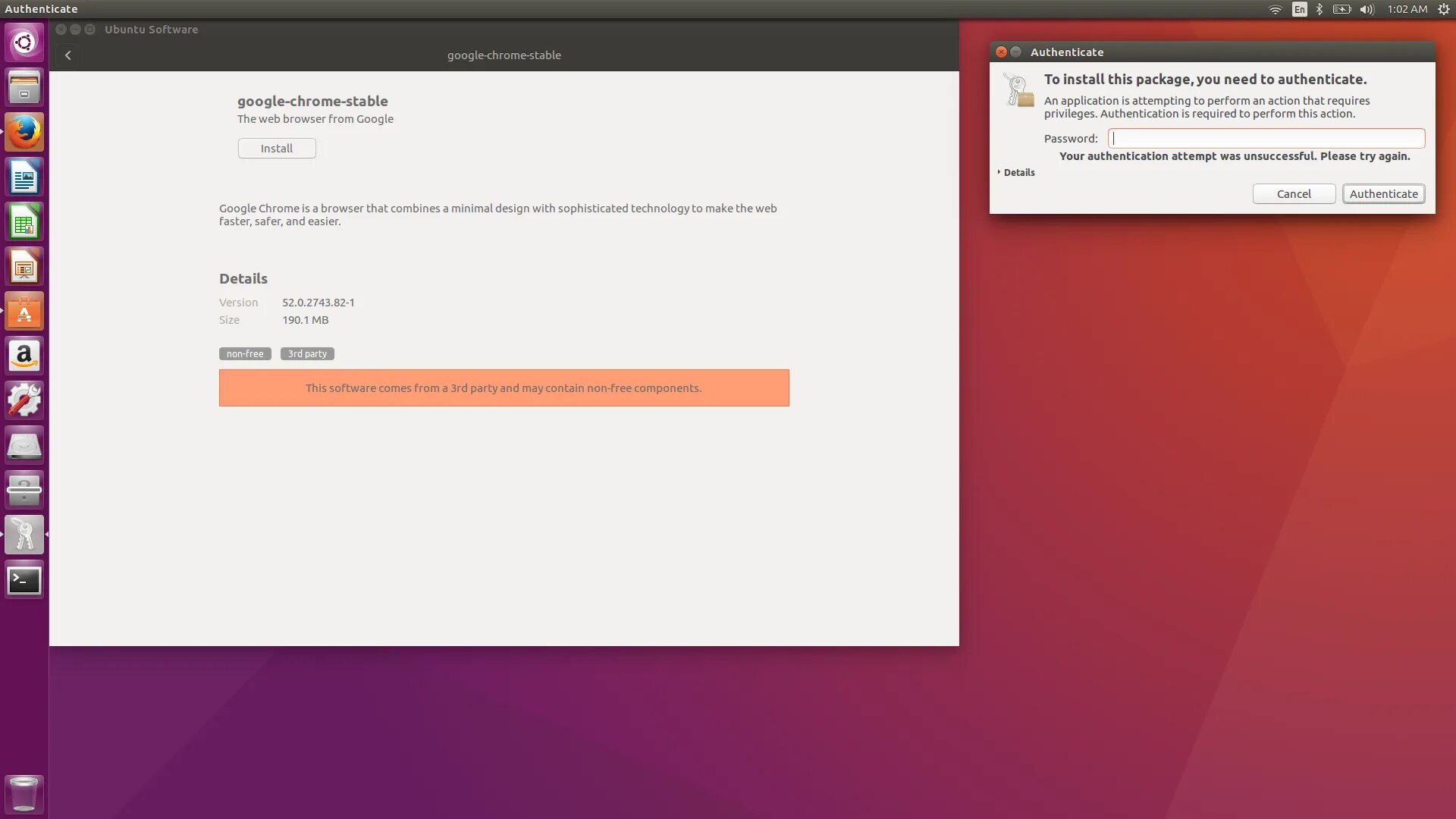Open the sound volume indicator menu
This screenshot has width=1456, height=819.
(1367, 9)
